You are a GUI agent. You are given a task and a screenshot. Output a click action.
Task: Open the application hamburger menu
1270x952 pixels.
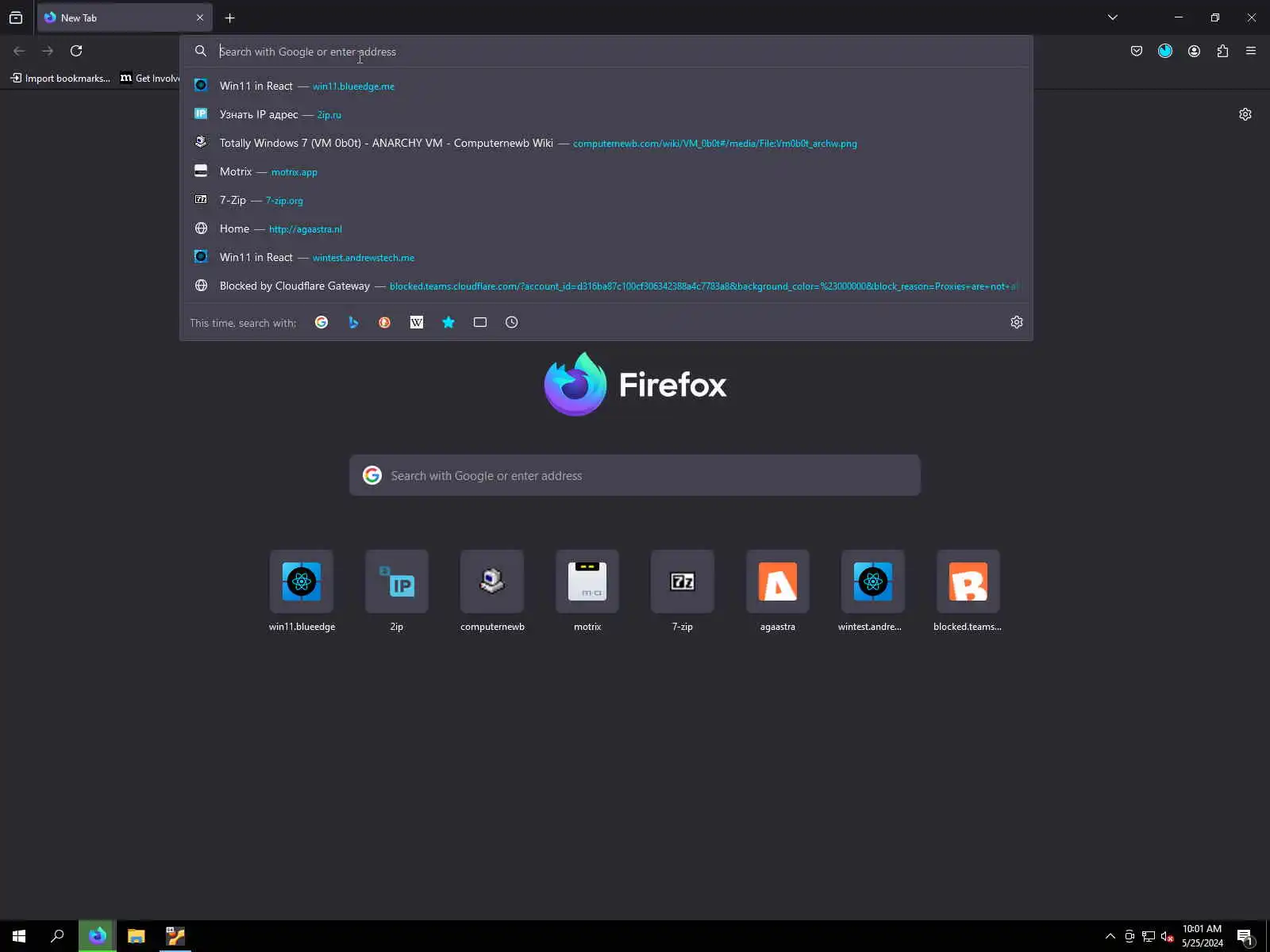click(1251, 51)
